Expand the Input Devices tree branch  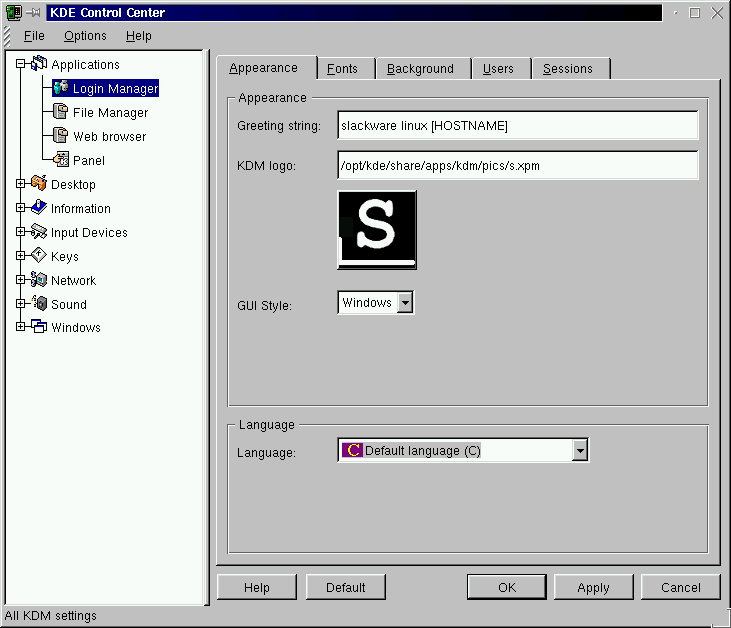tap(20, 231)
